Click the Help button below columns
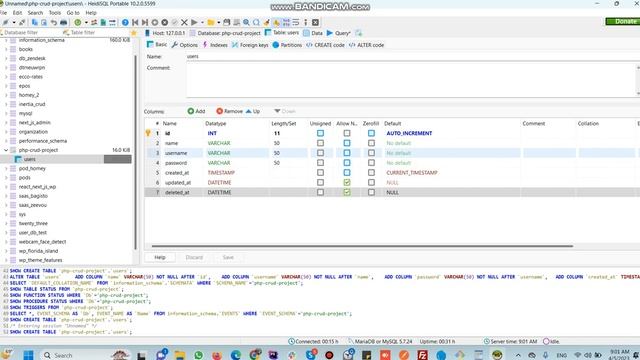Screen dimensions: 640x360 pyautogui.click(x=160, y=257)
